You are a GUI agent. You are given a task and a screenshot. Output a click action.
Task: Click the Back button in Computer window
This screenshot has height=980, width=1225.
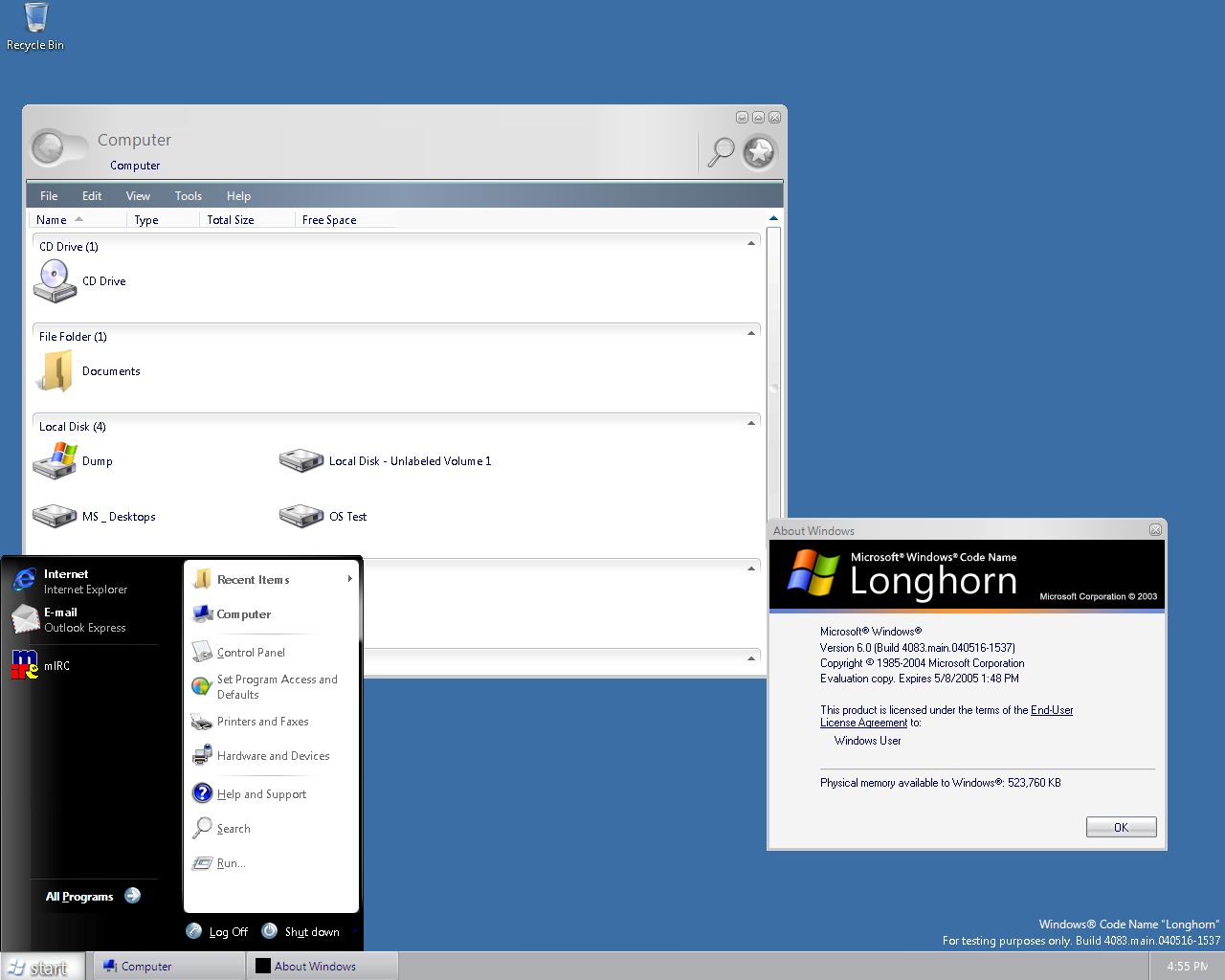point(48,148)
